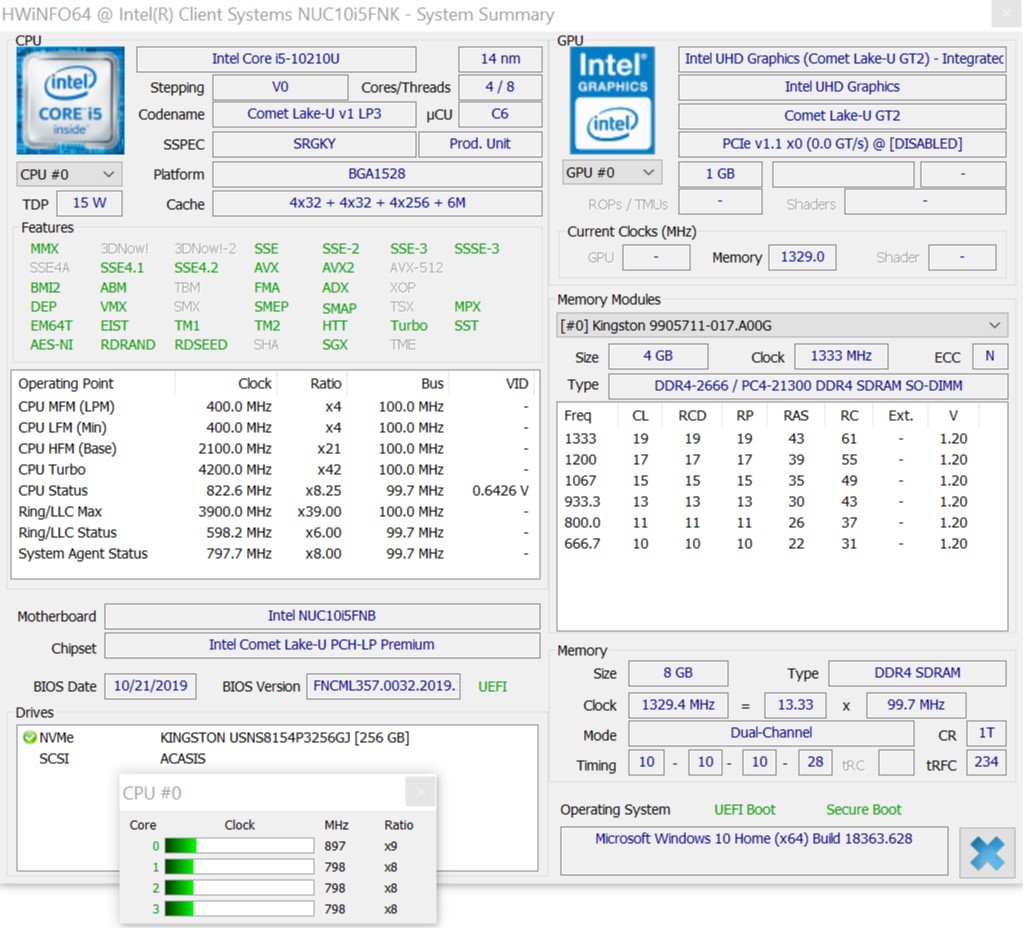
Task: Click the Core 0 clock bar
Action: [239, 846]
